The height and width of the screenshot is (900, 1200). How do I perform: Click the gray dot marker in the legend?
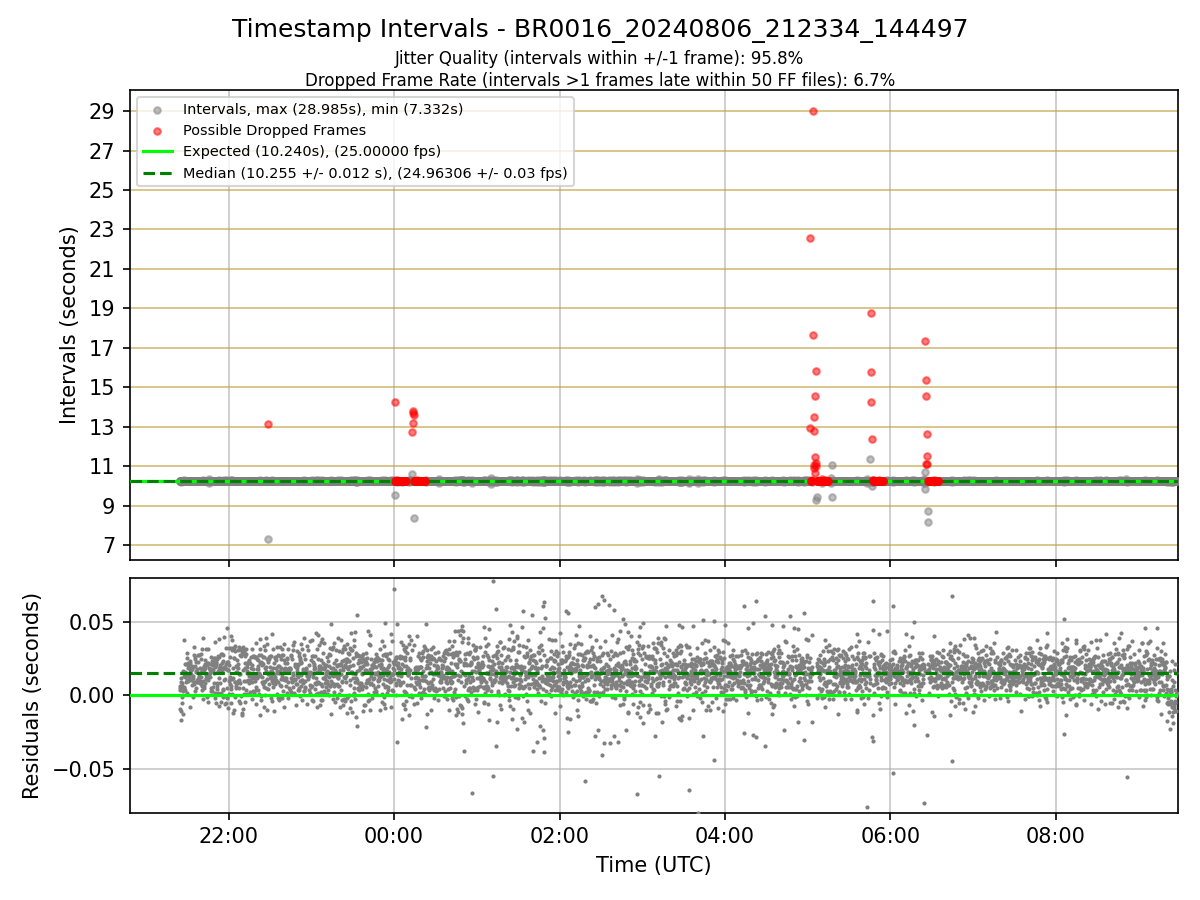[157, 109]
